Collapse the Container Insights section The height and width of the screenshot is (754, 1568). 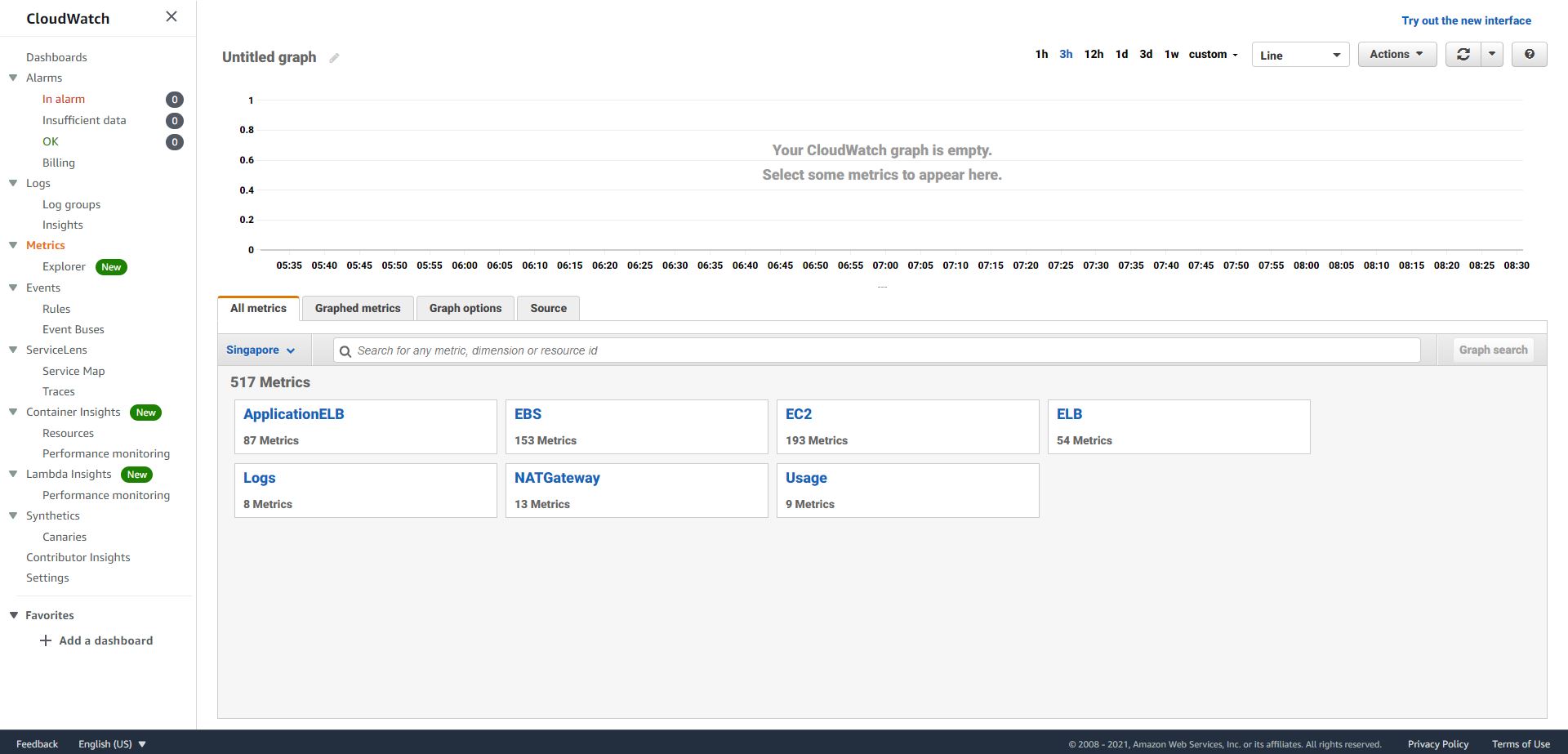(13, 412)
